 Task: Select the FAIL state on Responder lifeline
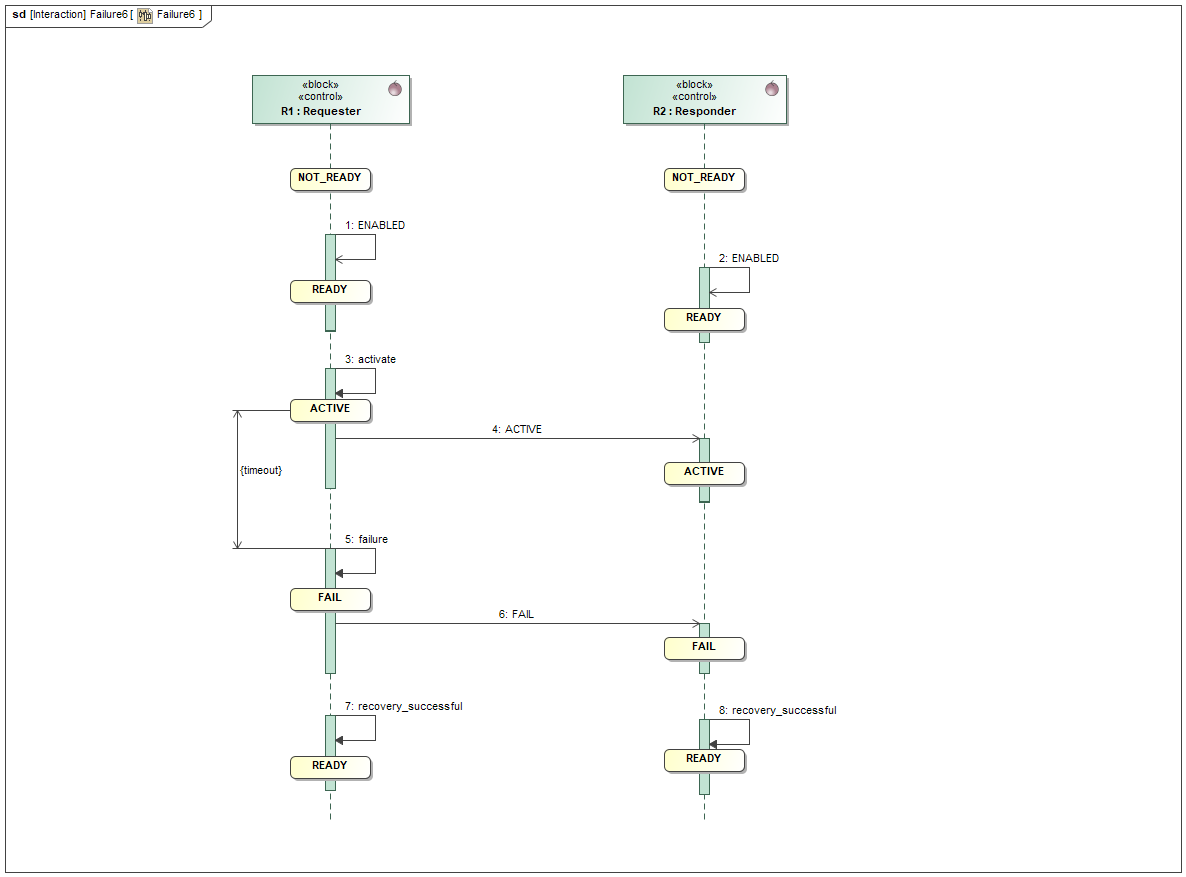coord(704,648)
